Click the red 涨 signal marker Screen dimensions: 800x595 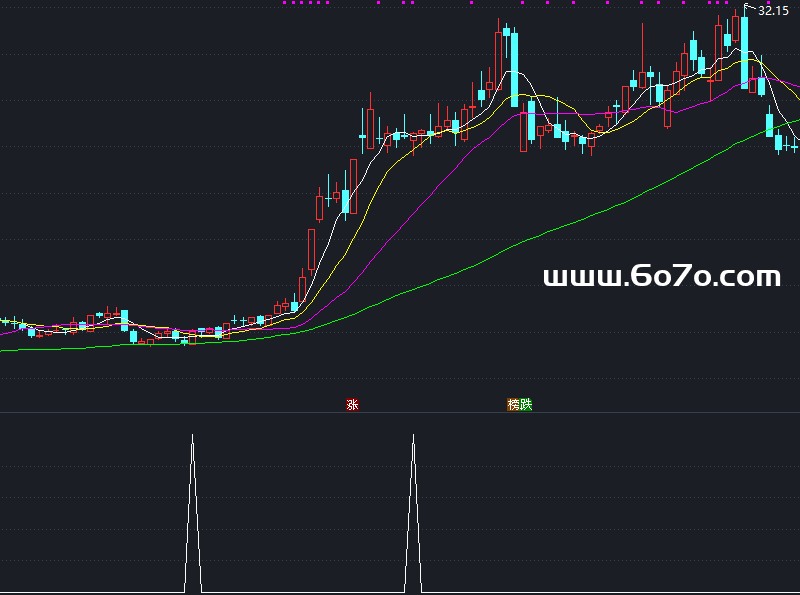352,405
